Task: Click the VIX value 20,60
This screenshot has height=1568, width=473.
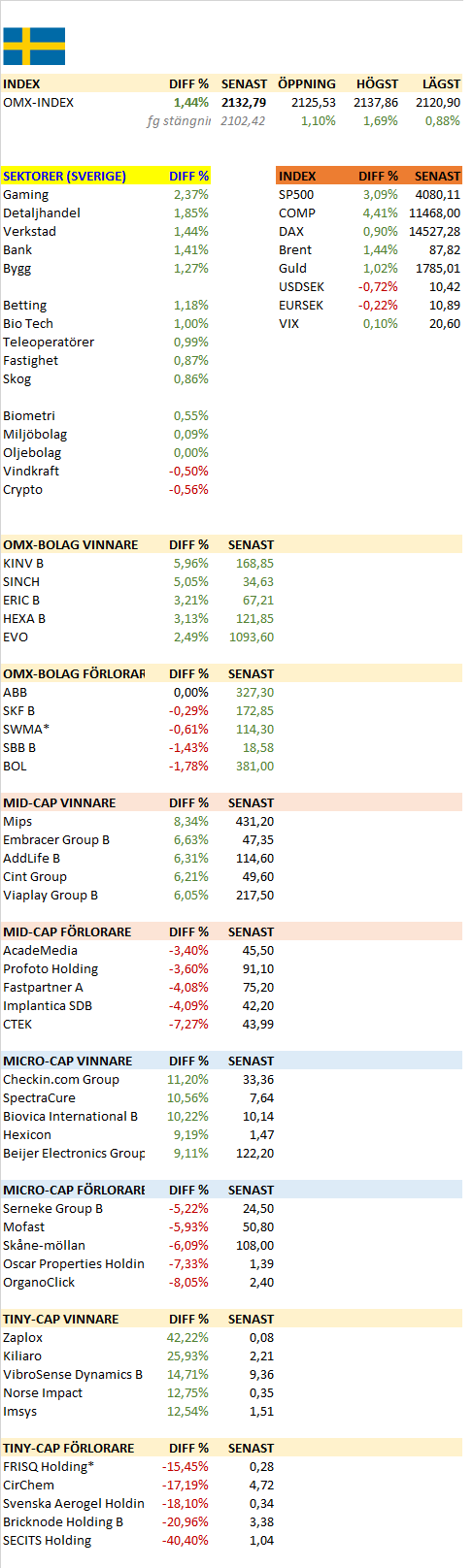Action: point(445,323)
